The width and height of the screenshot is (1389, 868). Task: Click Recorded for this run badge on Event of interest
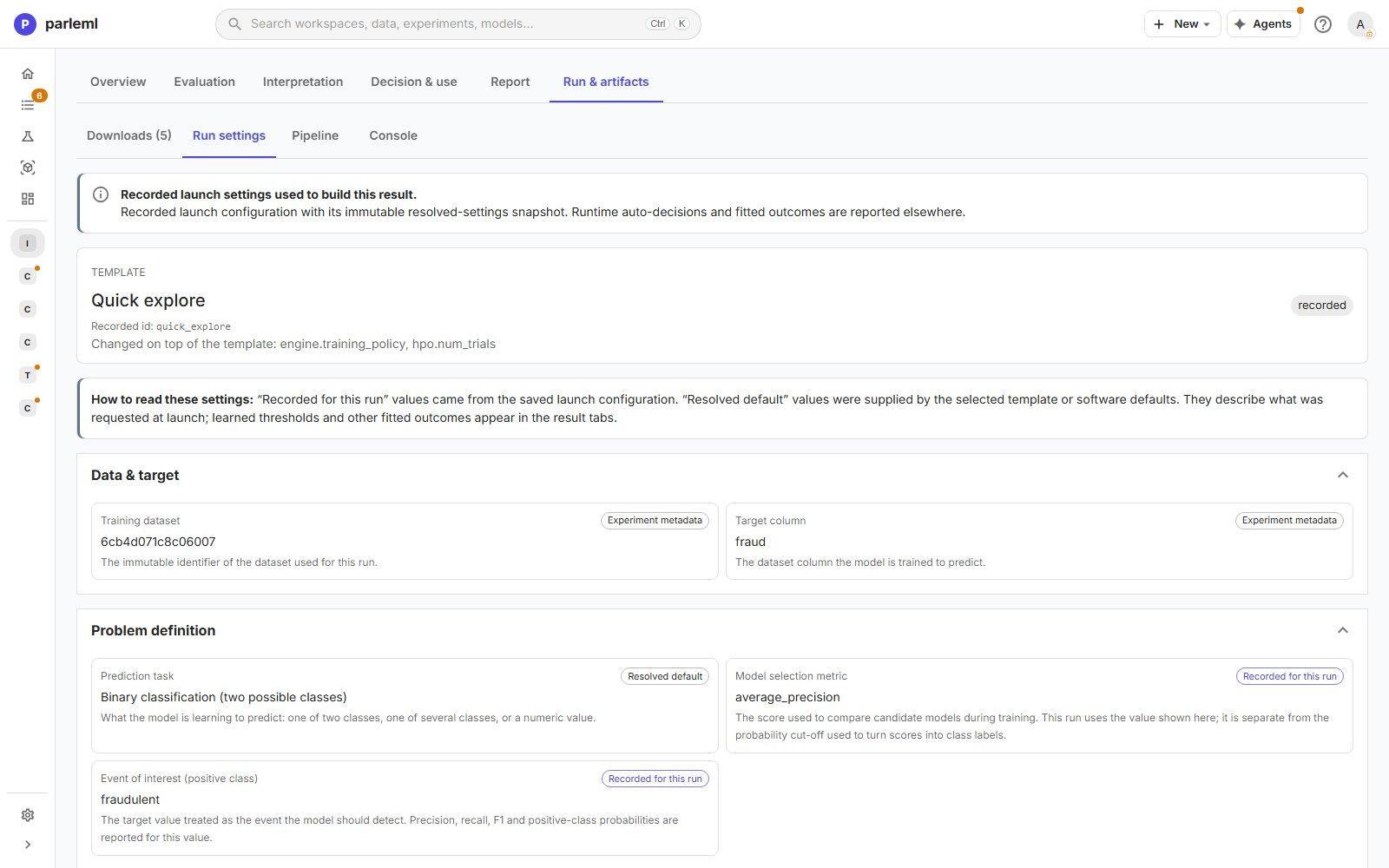point(655,779)
